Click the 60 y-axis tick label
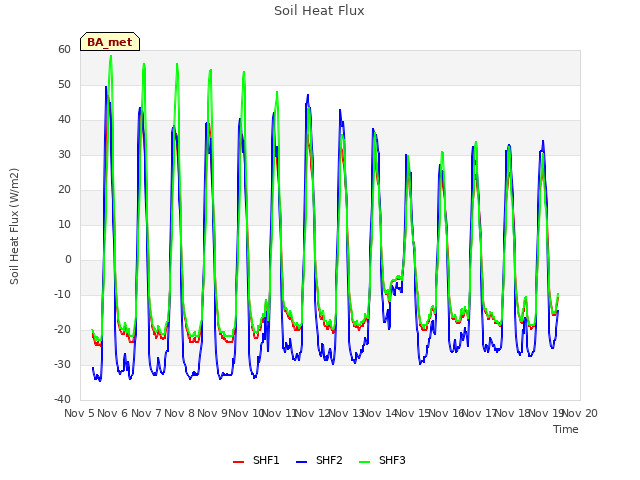The image size is (640, 480). (x=64, y=49)
